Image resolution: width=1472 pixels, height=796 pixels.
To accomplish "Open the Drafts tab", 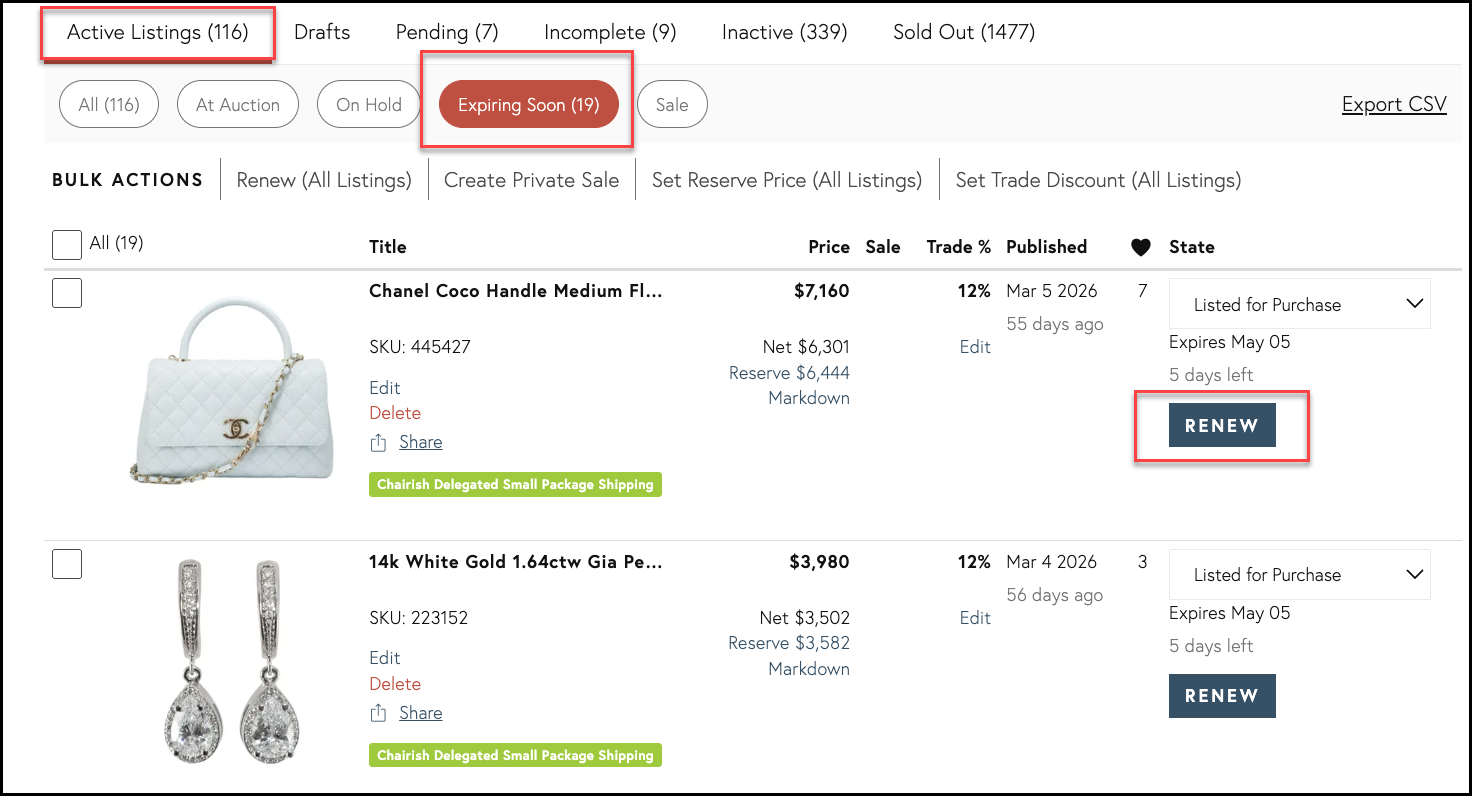I will 322,32.
